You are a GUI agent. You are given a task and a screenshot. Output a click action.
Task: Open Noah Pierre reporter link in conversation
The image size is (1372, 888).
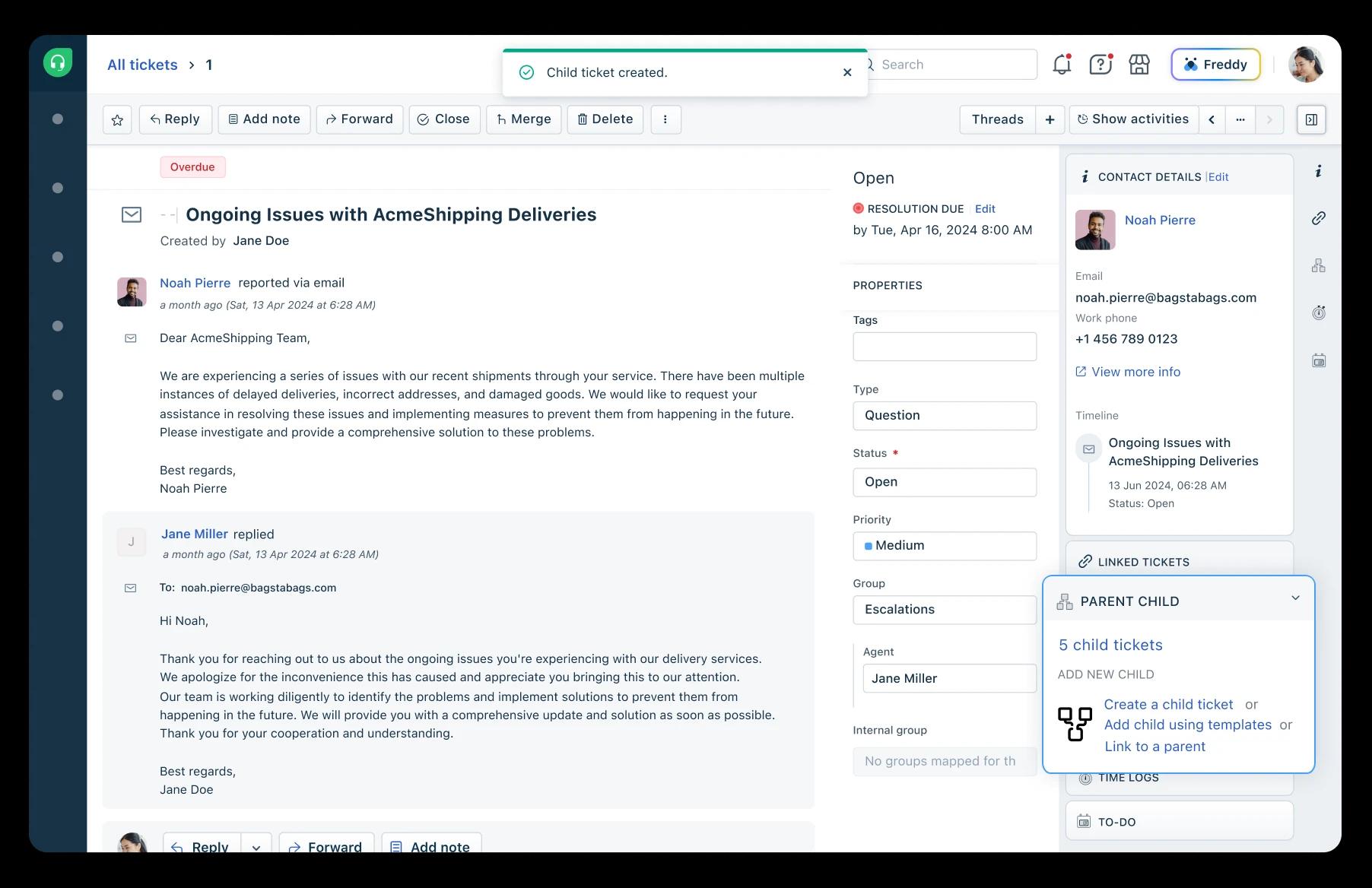[195, 283]
